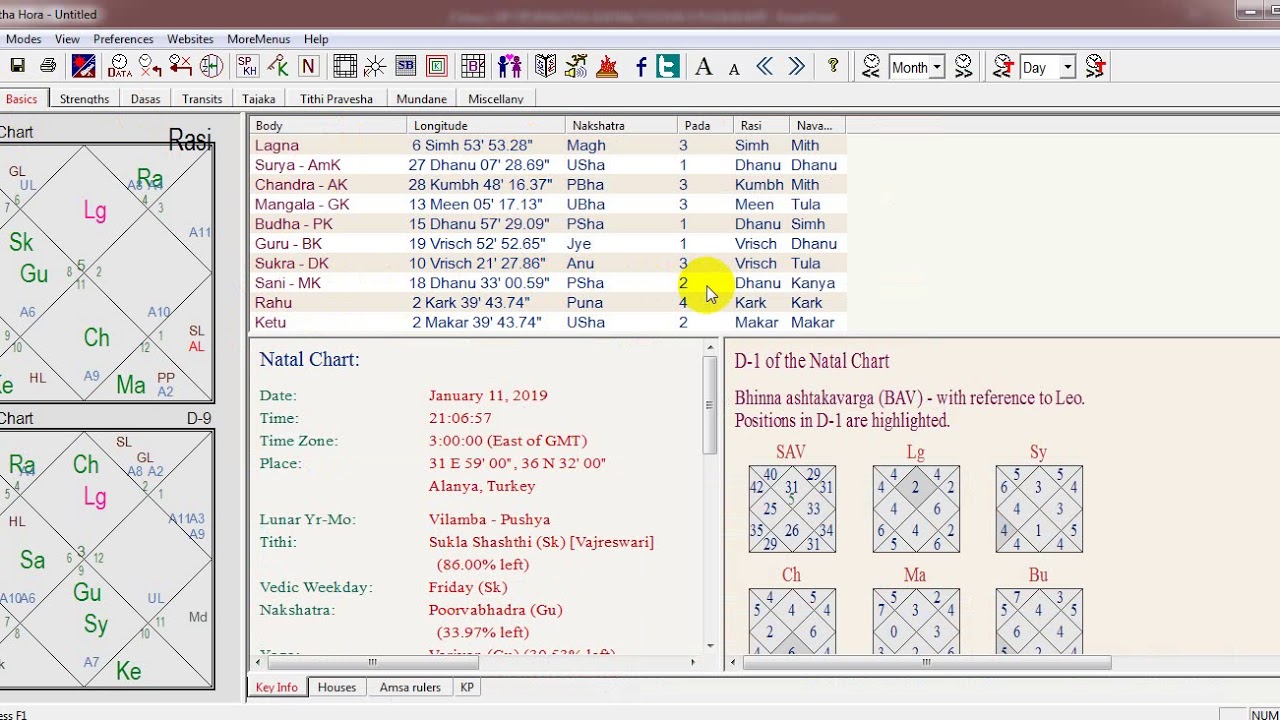Sort by the Longitude column header
Viewport: 1280px width, 720px height.
click(x=486, y=125)
